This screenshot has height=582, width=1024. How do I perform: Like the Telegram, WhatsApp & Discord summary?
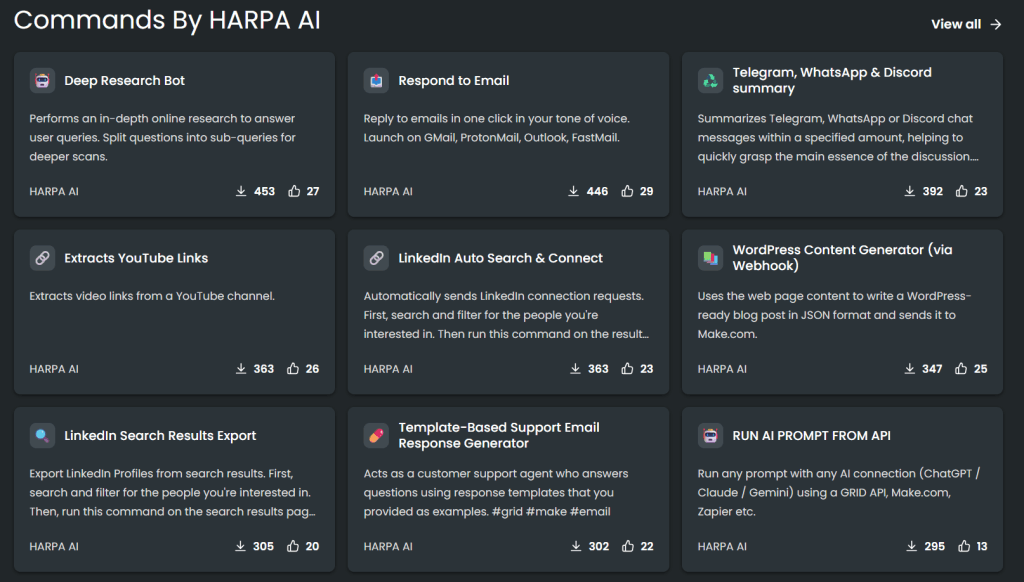click(x=962, y=191)
